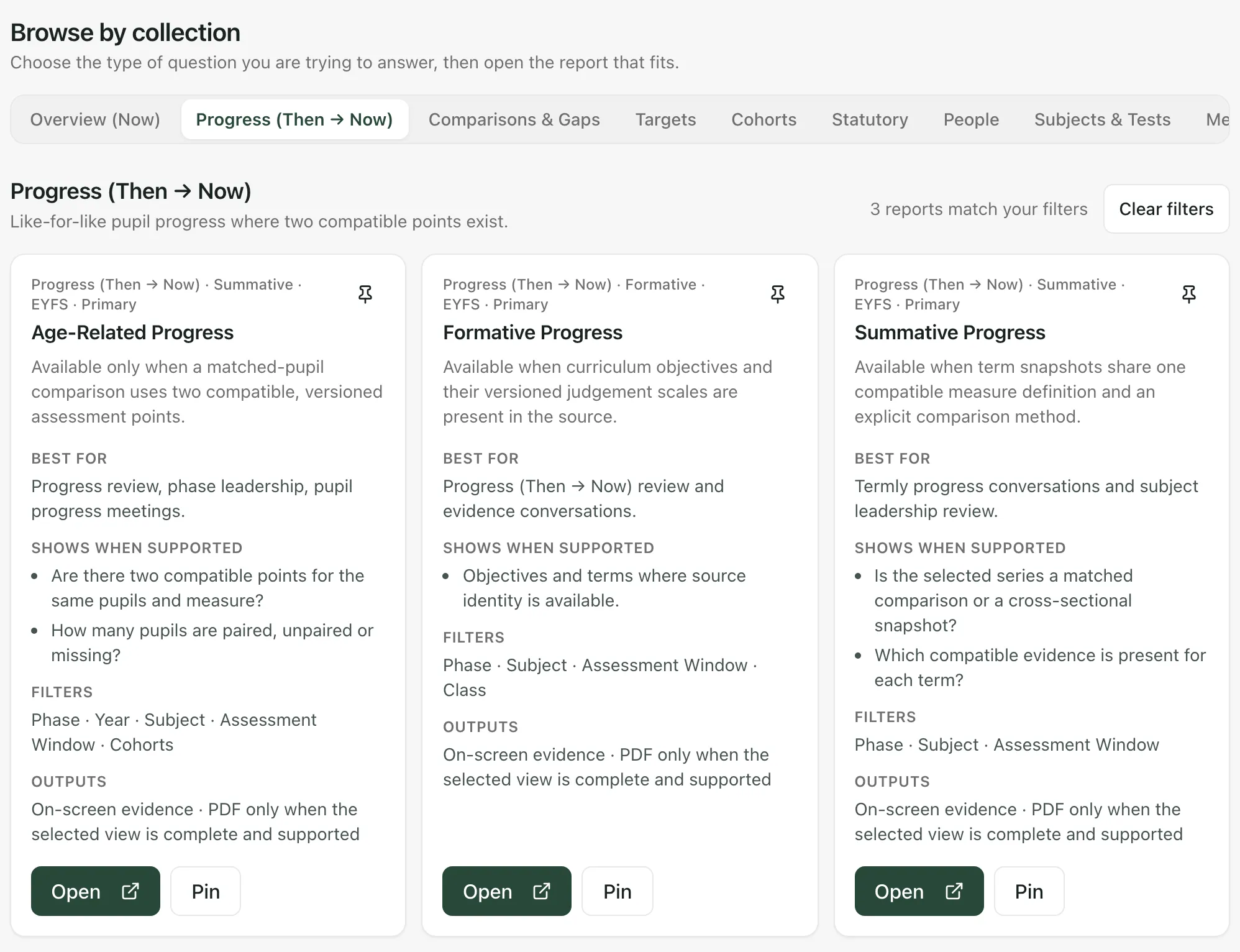The image size is (1240, 952).
Task: Select the Progress (Then → Now) tab
Action: [294, 119]
